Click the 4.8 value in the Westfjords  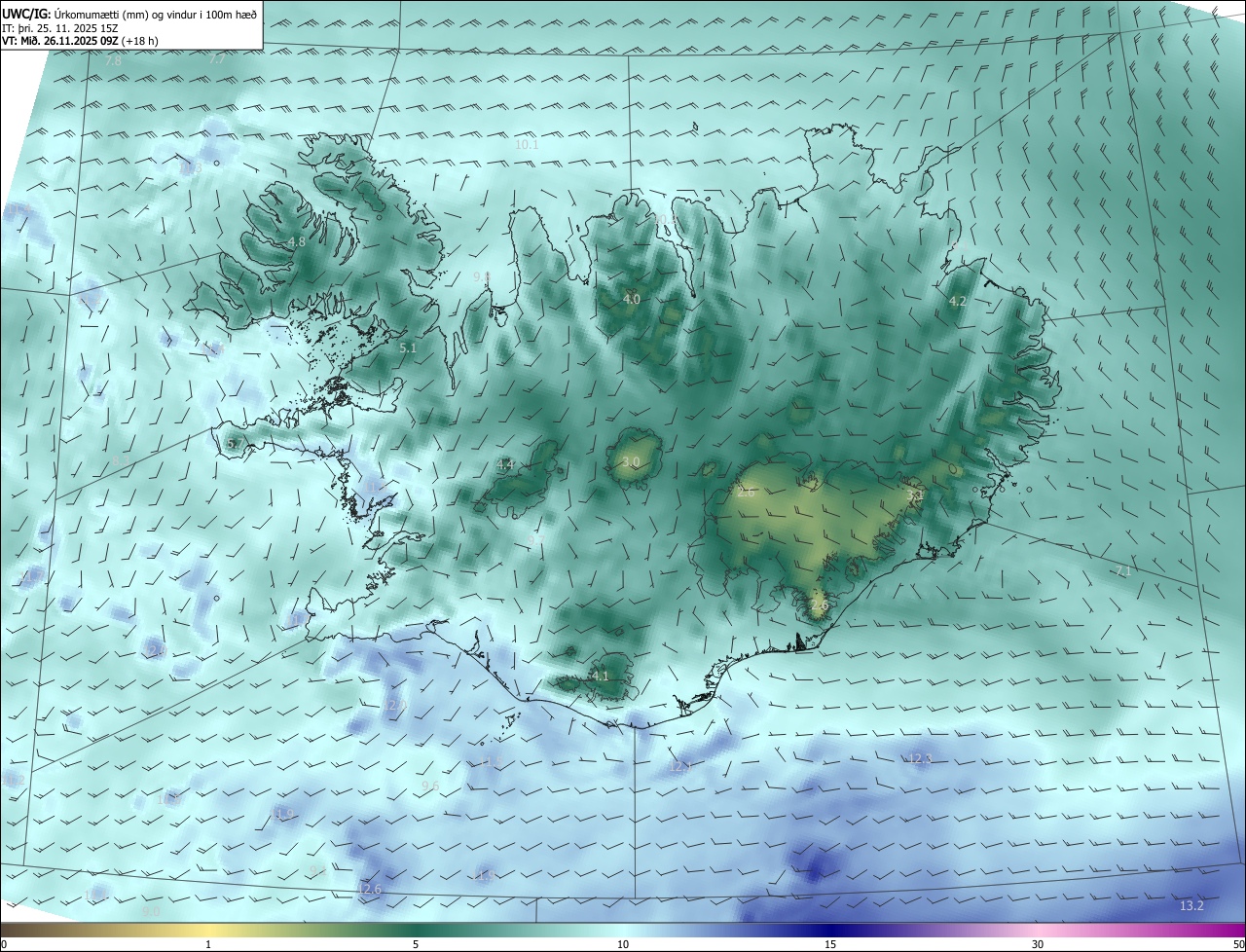pyautogui.click(x=297, y=242)
